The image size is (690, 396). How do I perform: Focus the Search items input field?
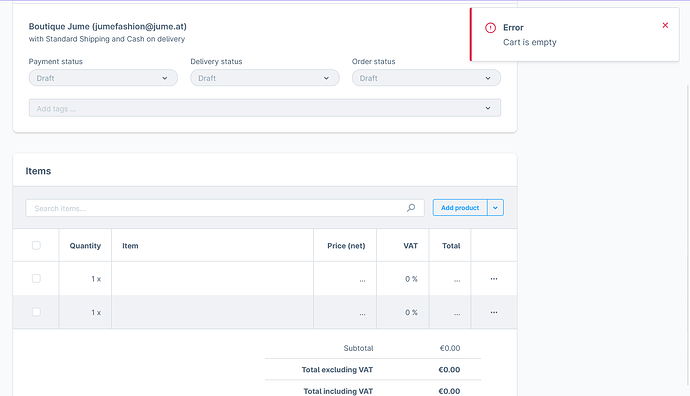[x=225, y=208]
